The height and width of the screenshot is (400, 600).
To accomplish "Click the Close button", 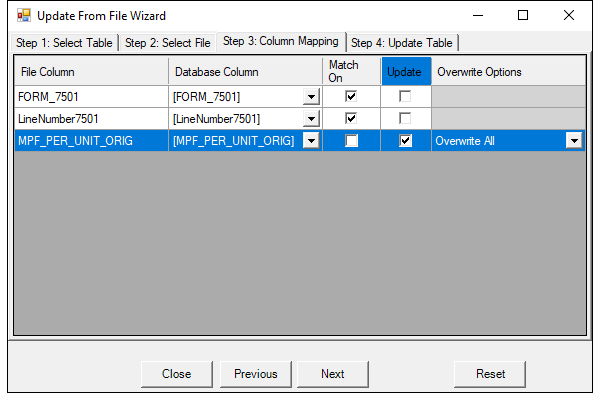I will (176, 374).
